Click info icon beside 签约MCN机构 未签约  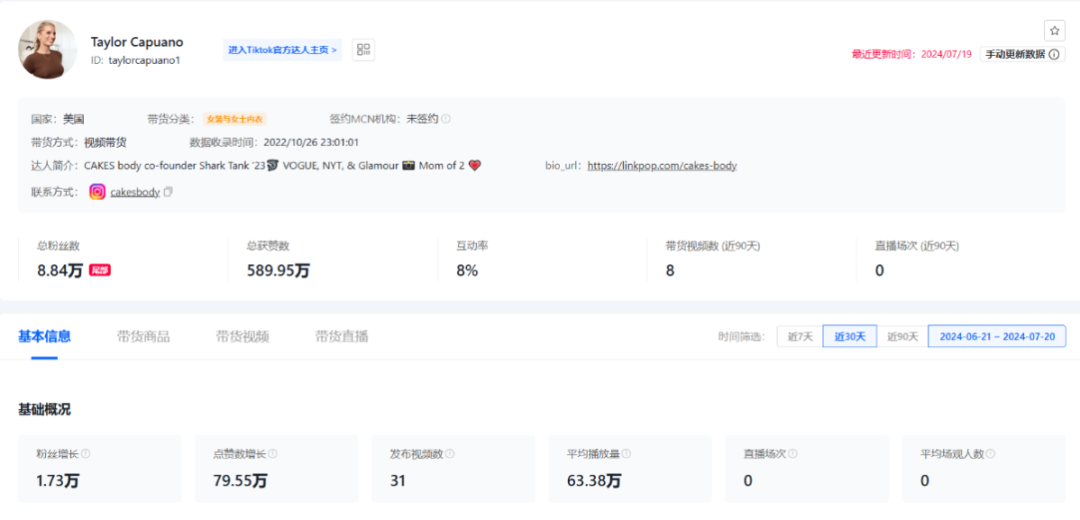(x=446, y=119)
